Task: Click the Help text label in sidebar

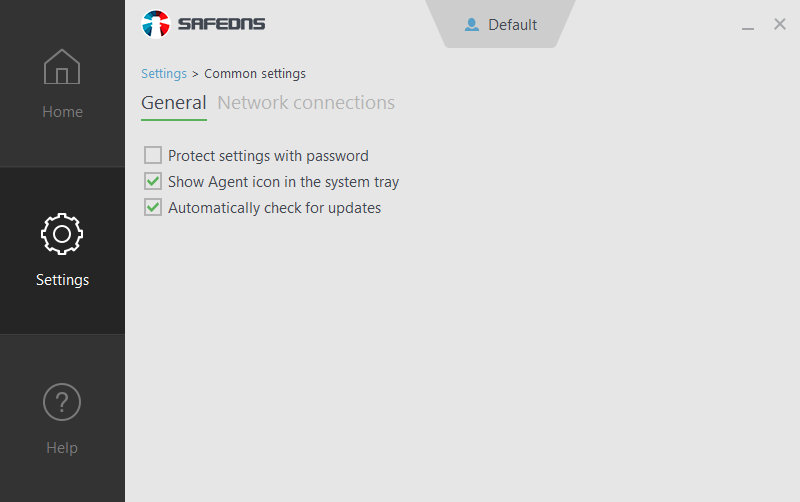Action: point(62,448)
